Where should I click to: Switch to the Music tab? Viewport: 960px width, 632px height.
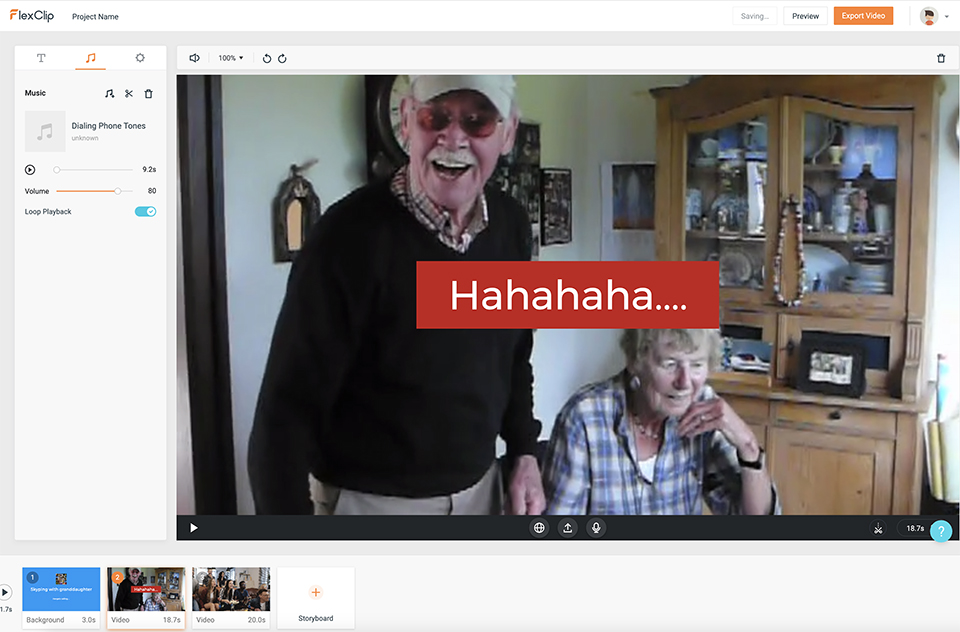tap(91, 58)
